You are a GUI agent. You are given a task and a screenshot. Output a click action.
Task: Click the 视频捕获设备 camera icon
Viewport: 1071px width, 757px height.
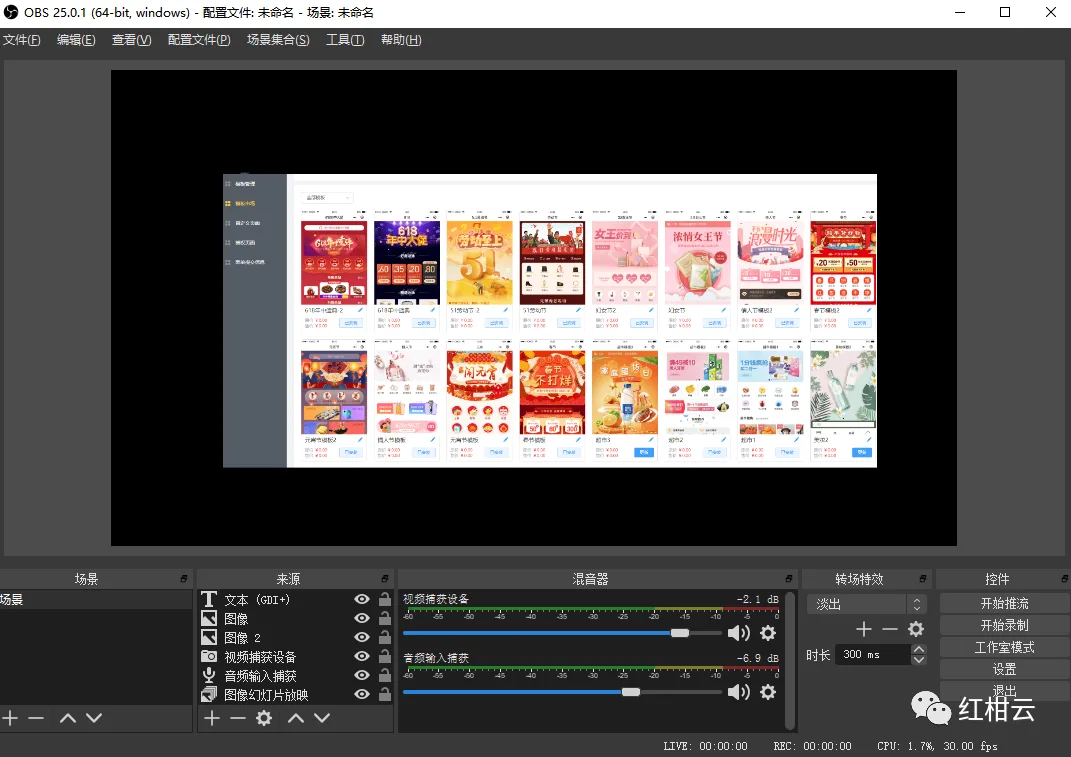coord(209,657)
